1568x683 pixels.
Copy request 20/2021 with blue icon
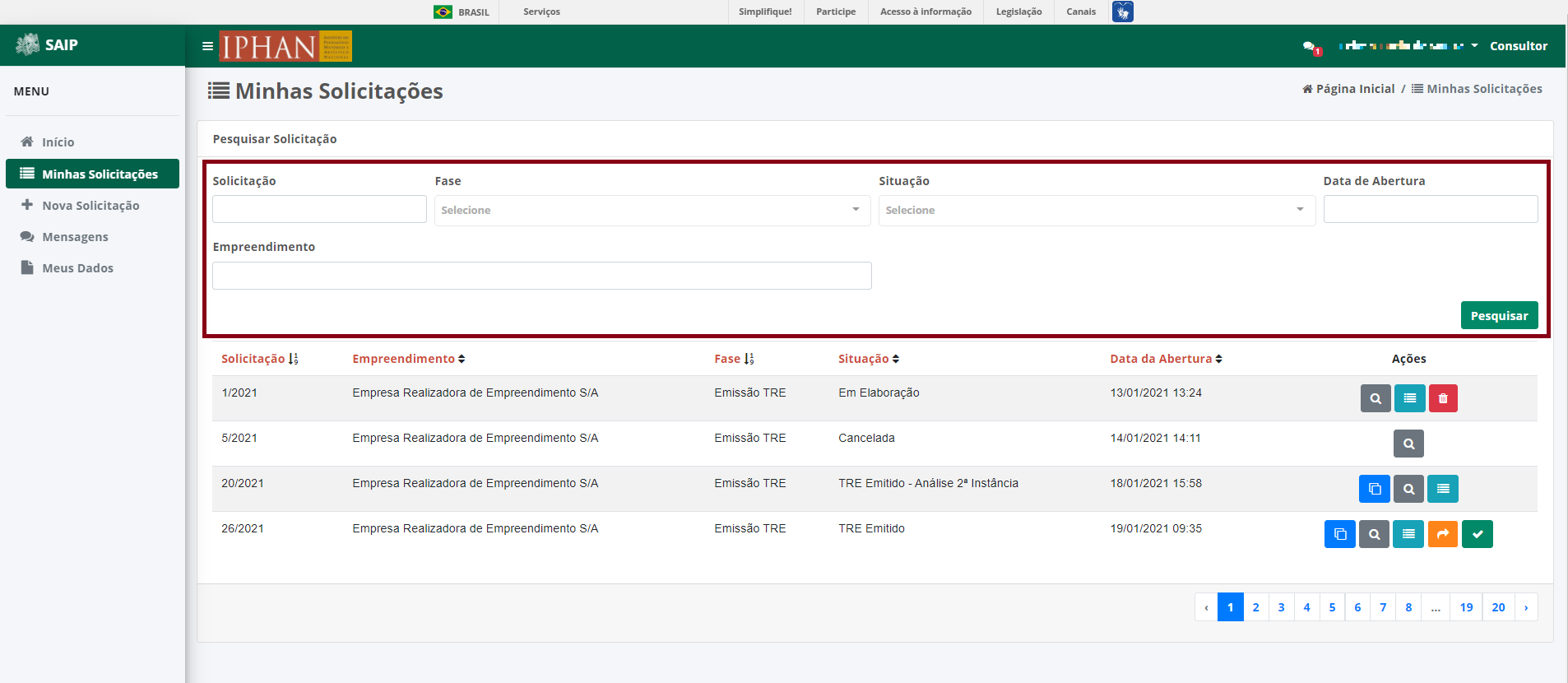click(1374, 489)
